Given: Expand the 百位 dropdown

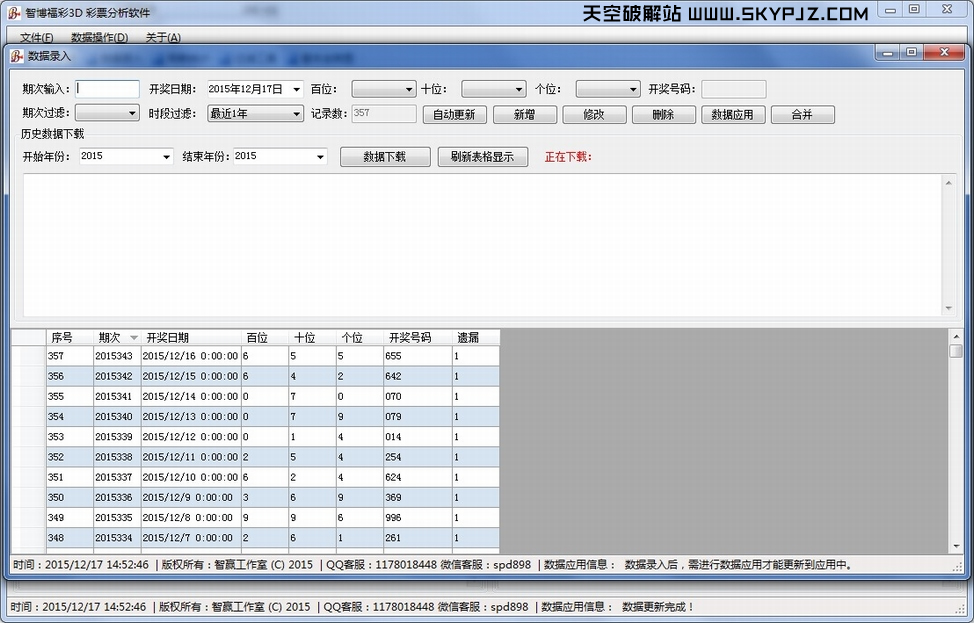Looking at the screenshot, I should tap(409, 89).
